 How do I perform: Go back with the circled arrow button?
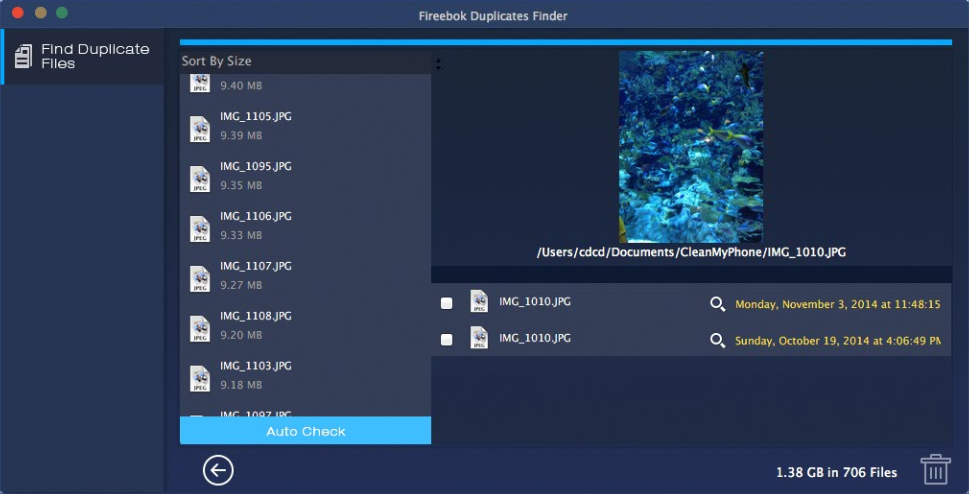click(x=218, y=471)
